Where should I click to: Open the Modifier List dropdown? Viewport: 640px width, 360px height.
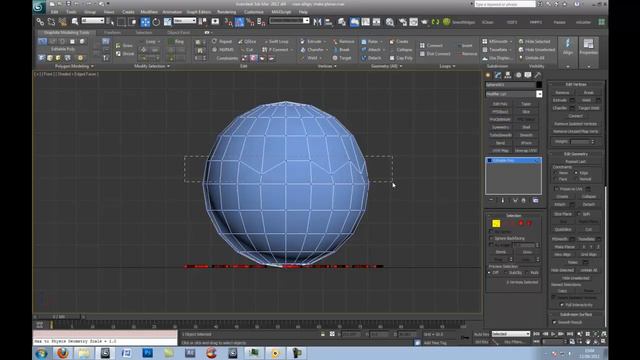coord(539,94)
